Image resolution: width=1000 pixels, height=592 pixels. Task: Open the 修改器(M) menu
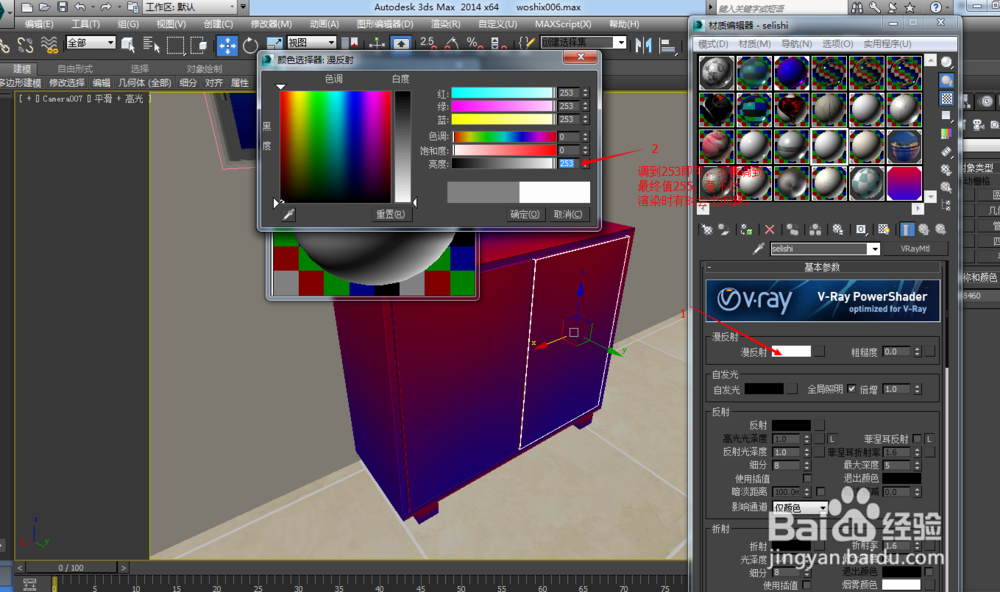click(271, 24)
